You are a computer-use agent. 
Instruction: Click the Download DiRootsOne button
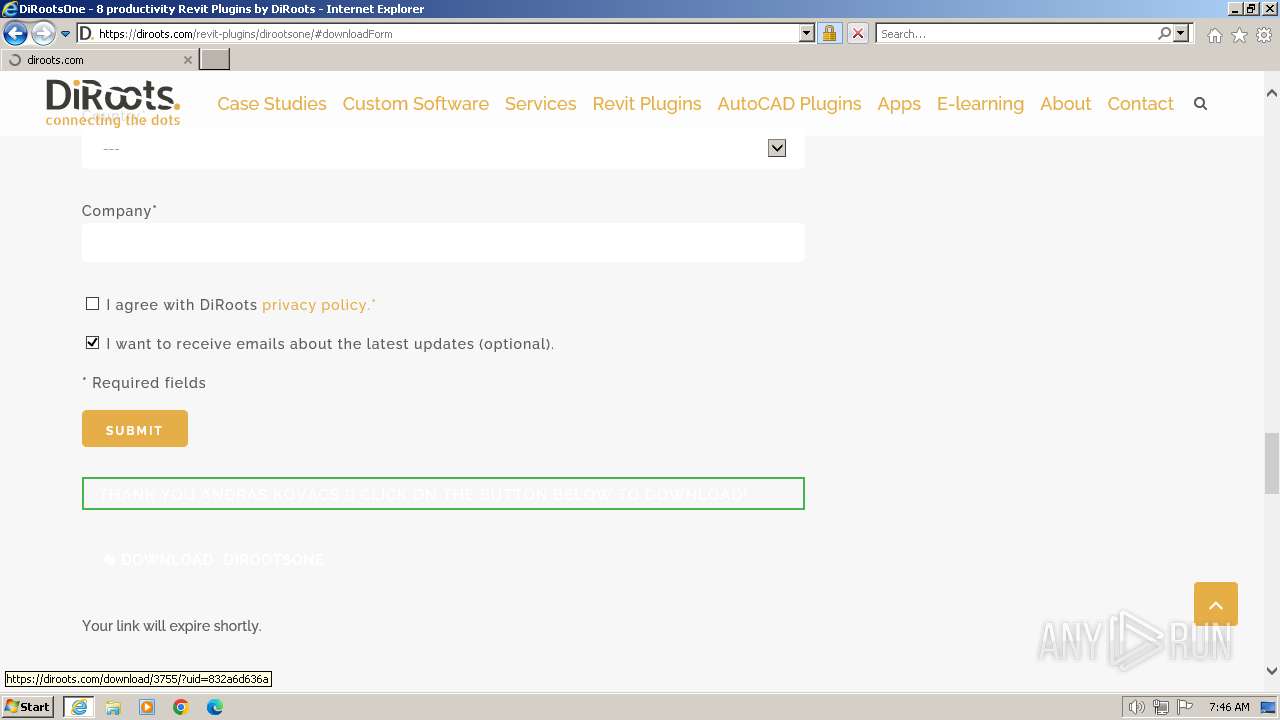point(214,560)
